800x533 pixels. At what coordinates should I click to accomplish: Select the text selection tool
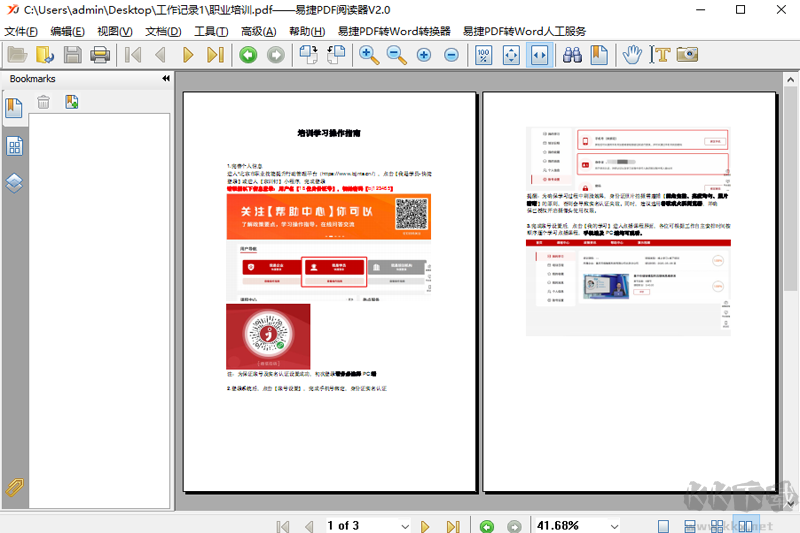(x=660, y=55)
